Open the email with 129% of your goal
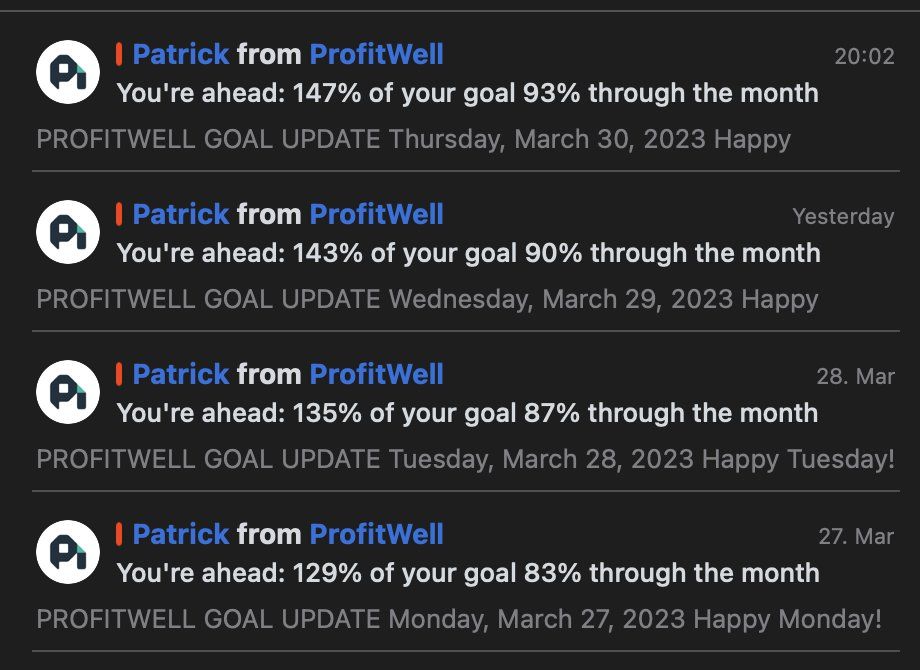The image size is (920, 670). 468,574
